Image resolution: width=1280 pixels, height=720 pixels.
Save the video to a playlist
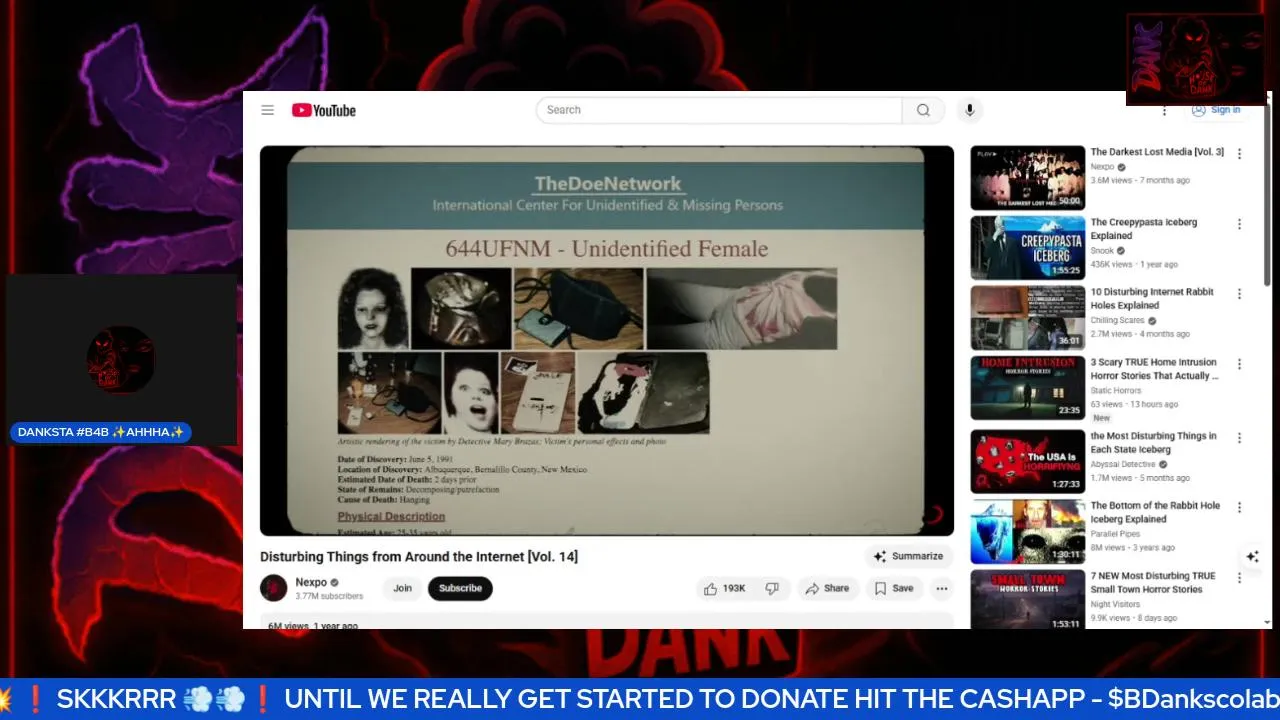point(894,588)
